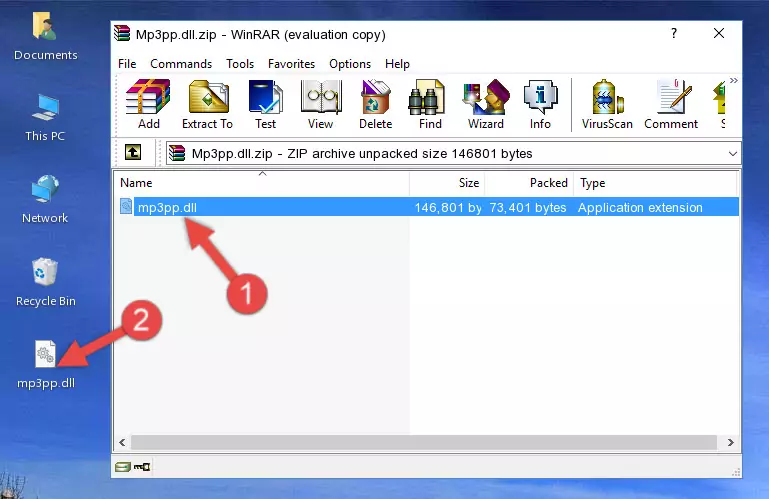This screenshot has height=499, width=769.
Task: Select the Recycle Bin desktop icon
Action: click(x=46, y=283)
